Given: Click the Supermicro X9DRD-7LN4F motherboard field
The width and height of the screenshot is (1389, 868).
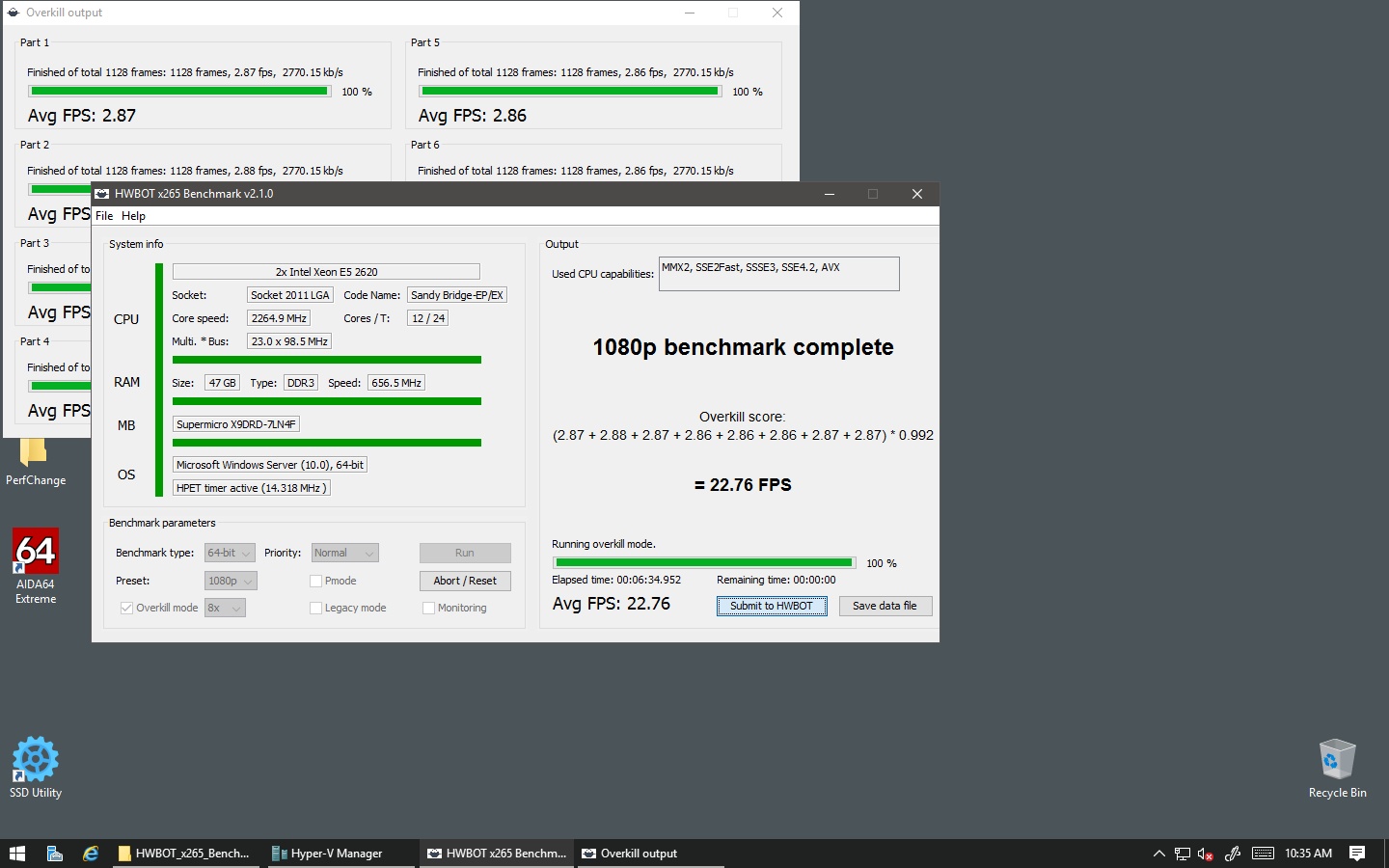Looking at the screenshot, I should pyautogui.click(x=236, y=424).
